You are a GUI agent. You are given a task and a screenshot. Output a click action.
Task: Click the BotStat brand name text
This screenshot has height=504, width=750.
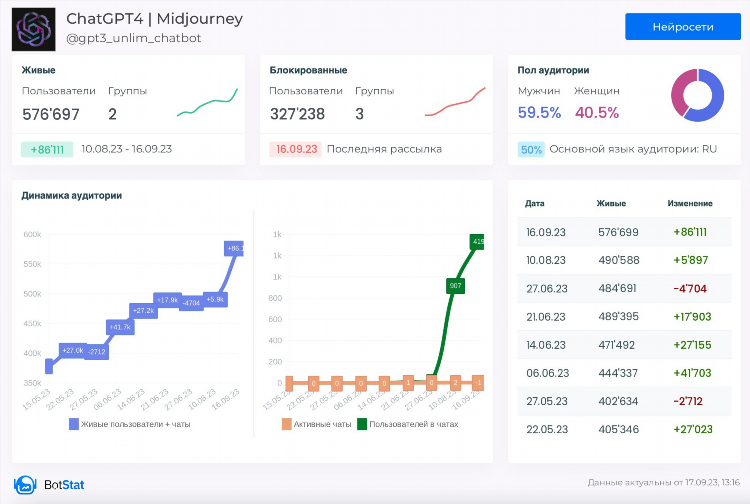64,485
